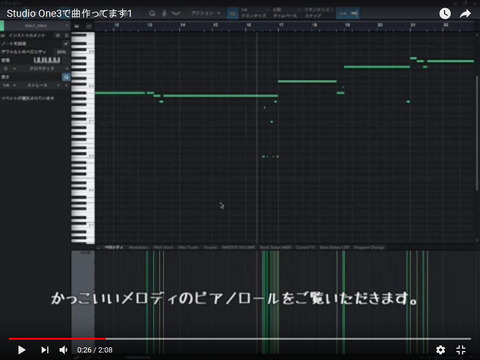Click the イベントが選択されていません status text
Viewport: 480px width, 360px height.
(x=28, y=98)
